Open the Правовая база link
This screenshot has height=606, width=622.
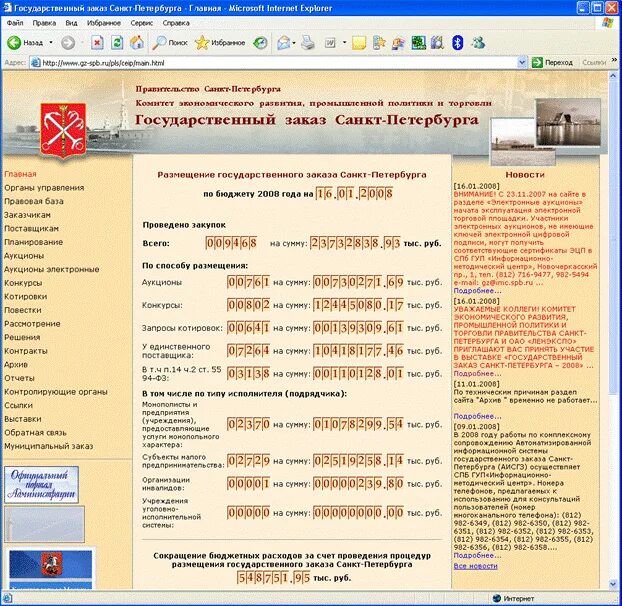click(34, 201)
